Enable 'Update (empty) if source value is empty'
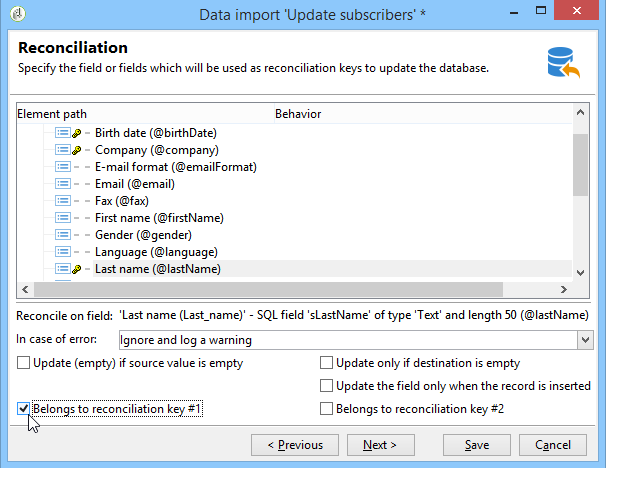 click(x=24, y=364)
